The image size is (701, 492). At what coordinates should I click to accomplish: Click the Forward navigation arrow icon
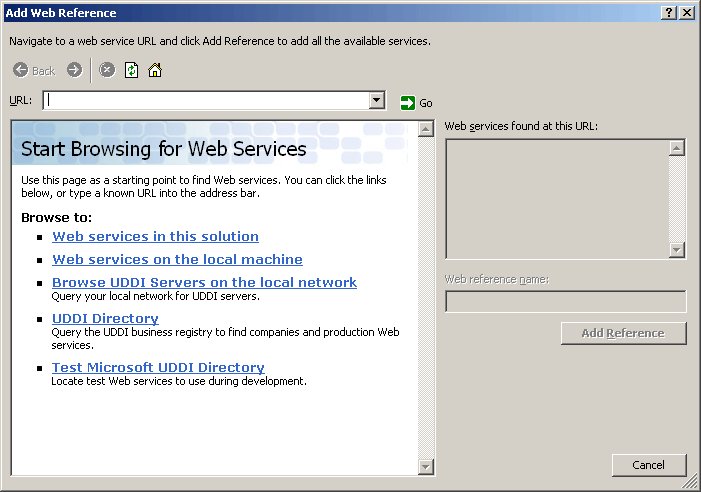(74, 70)
